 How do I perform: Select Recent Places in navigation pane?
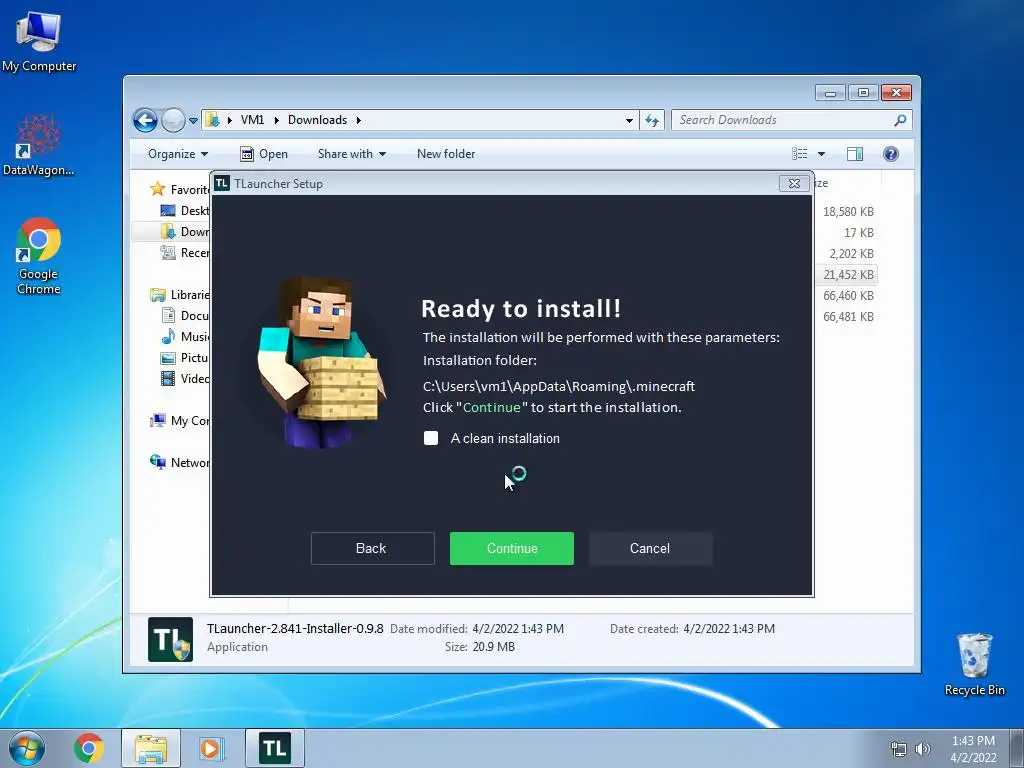pyautogui.click(x=185, y=252)
